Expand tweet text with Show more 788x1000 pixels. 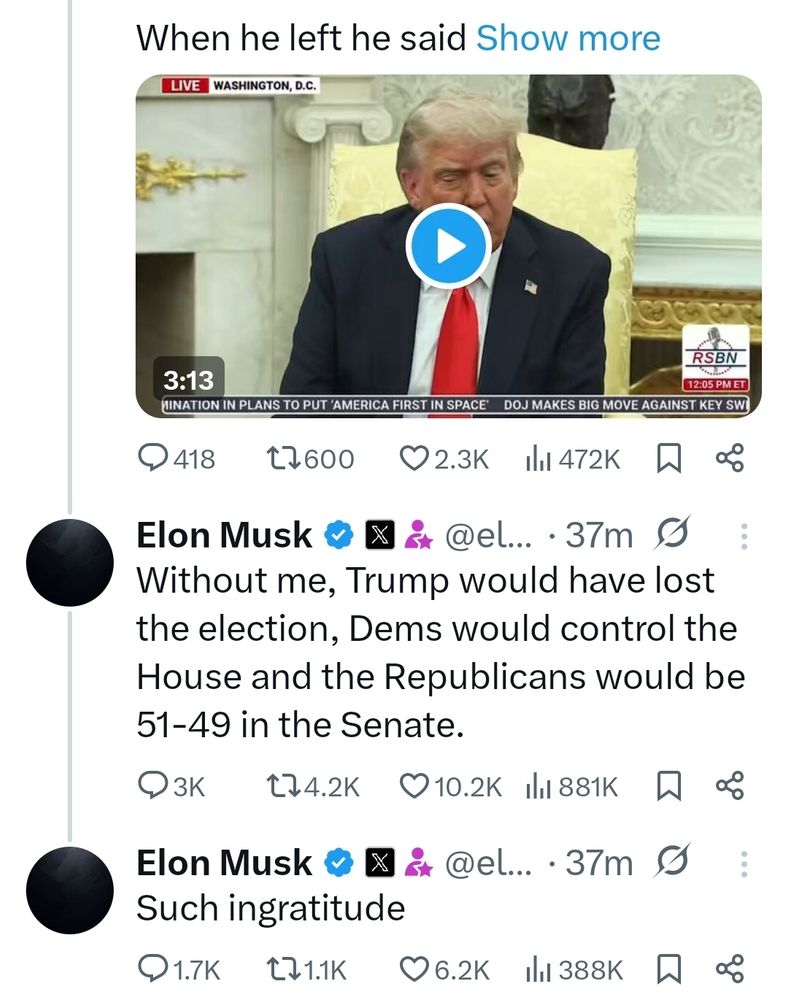point(568,38)
